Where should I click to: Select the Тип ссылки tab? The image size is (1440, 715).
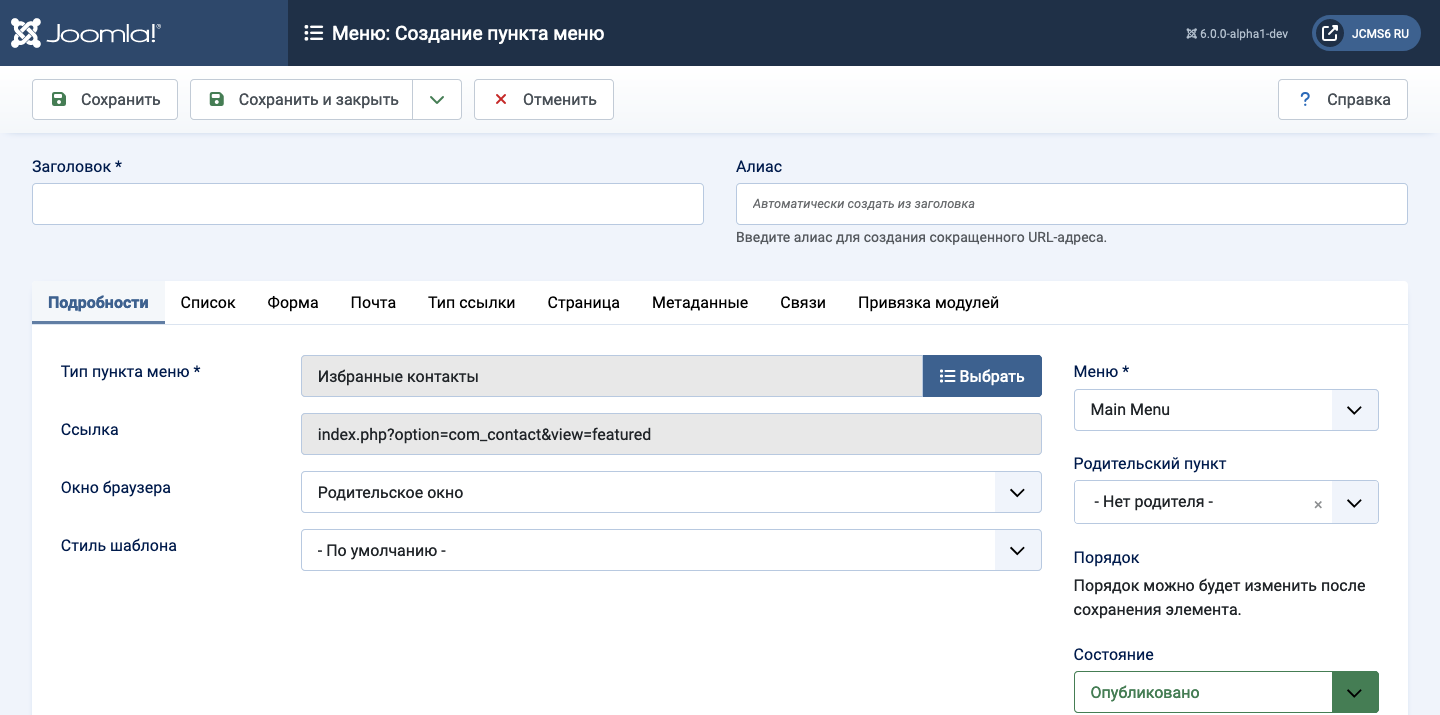click(x=471, y=302)
